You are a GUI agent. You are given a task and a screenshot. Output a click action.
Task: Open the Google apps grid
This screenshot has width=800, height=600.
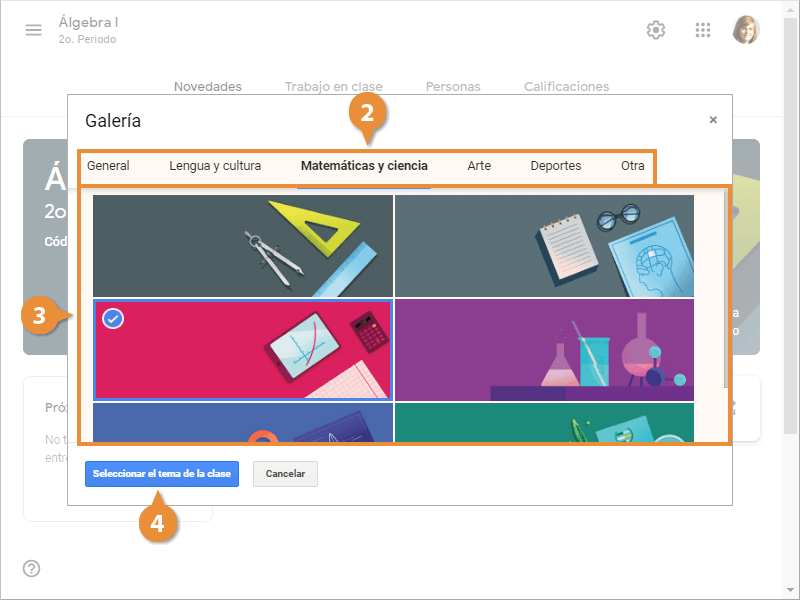pos(703,30)
